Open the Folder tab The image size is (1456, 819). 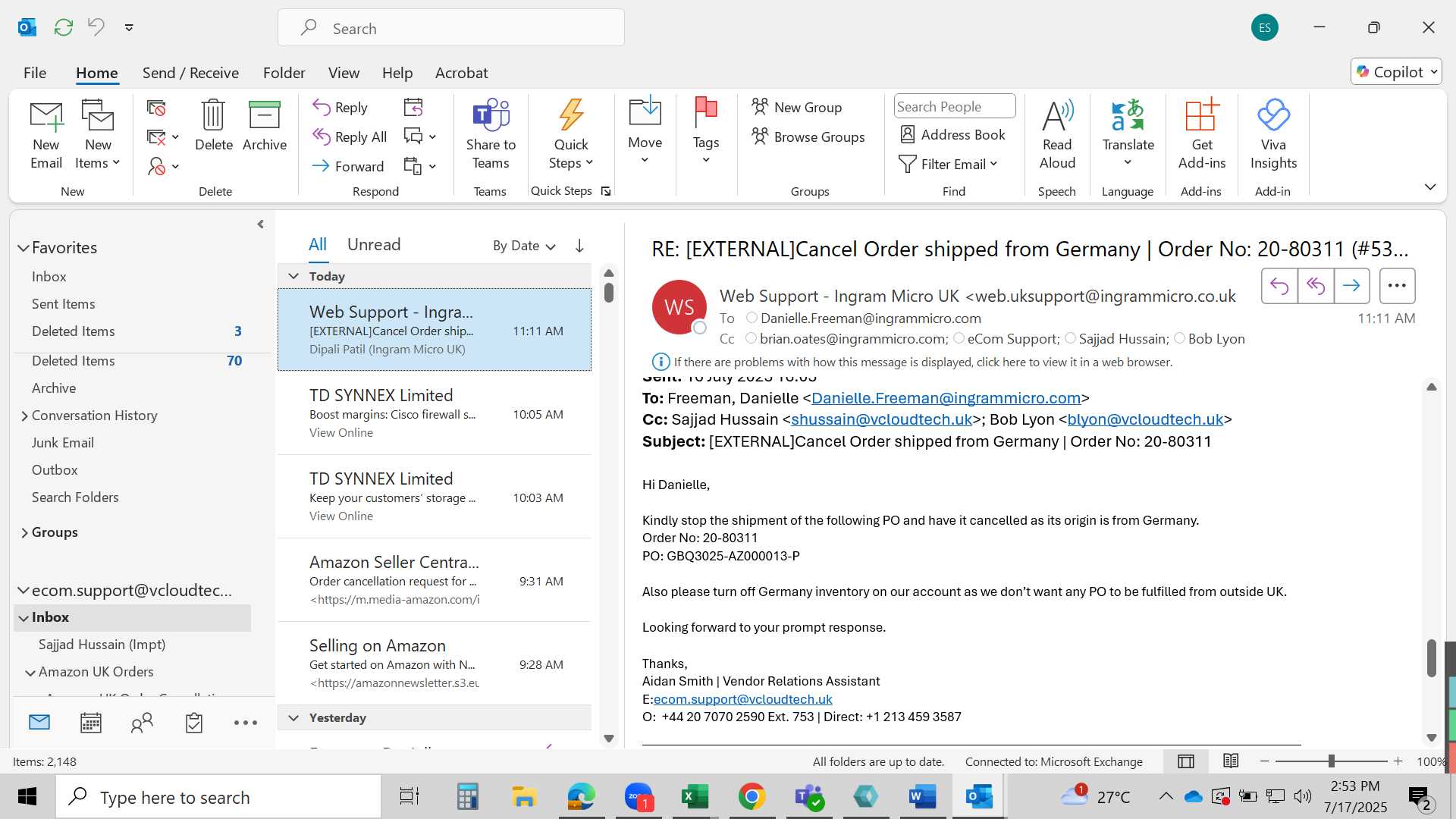point(284,73)
